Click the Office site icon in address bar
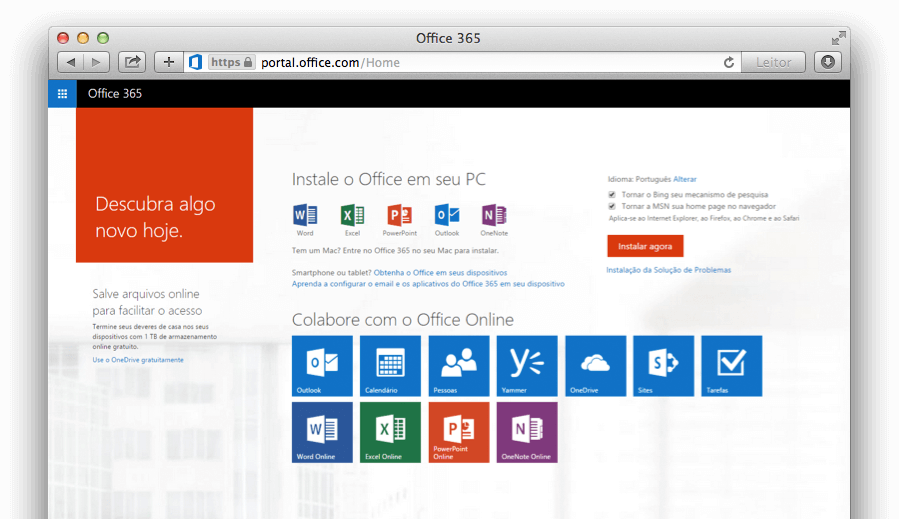 (196, 62)
